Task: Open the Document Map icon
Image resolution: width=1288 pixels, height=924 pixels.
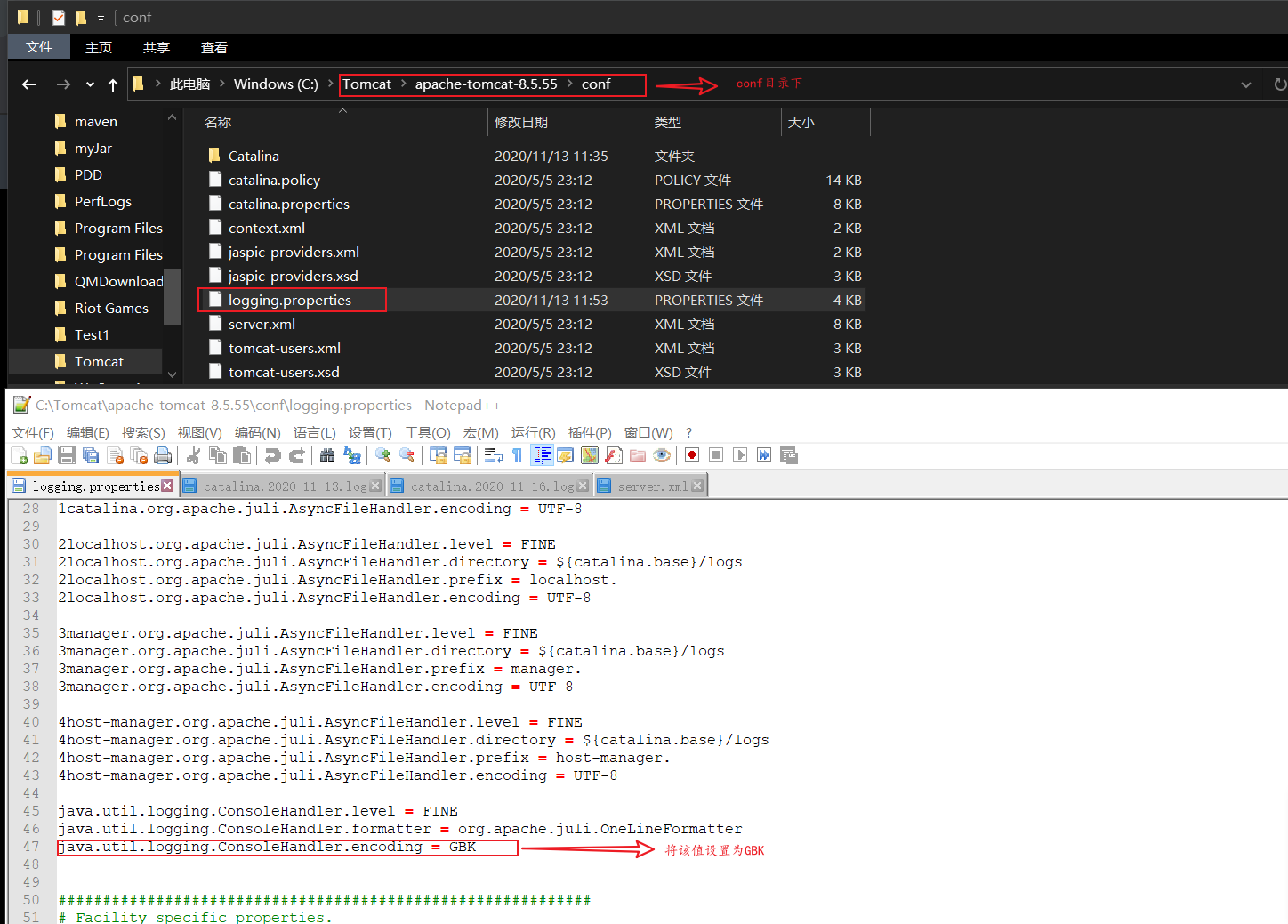Action: pos(589,455)
